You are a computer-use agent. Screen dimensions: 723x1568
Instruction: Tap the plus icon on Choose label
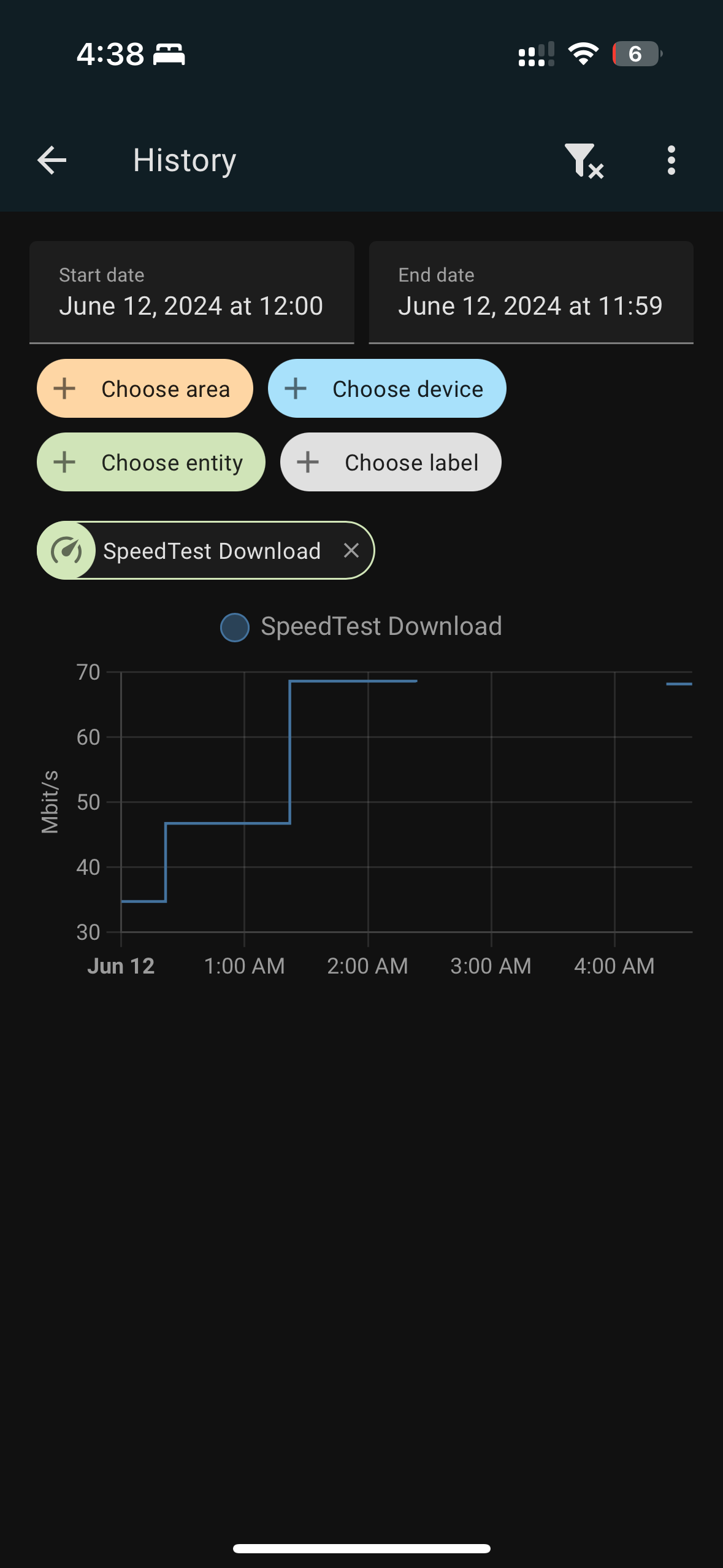(308, 462)
